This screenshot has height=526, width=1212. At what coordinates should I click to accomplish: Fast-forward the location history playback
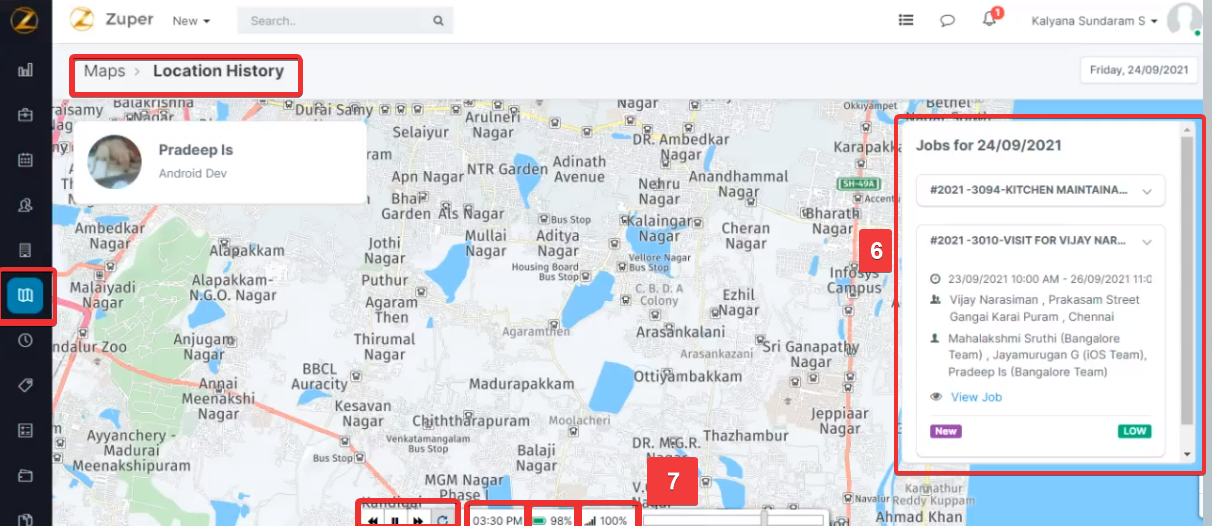[x=418, y=521]
